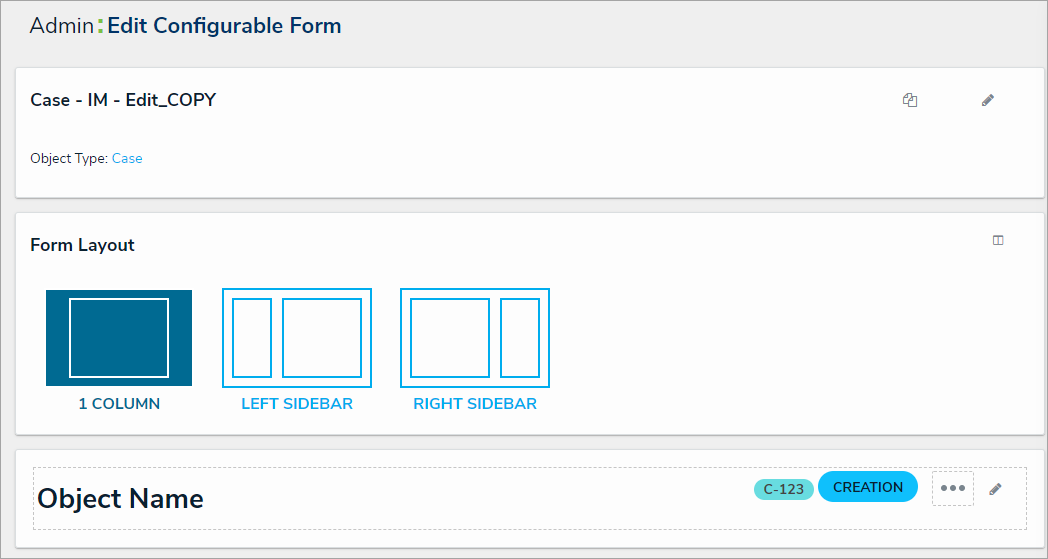Pick the Right Sidebar layout thumbnail

(475, 338)
